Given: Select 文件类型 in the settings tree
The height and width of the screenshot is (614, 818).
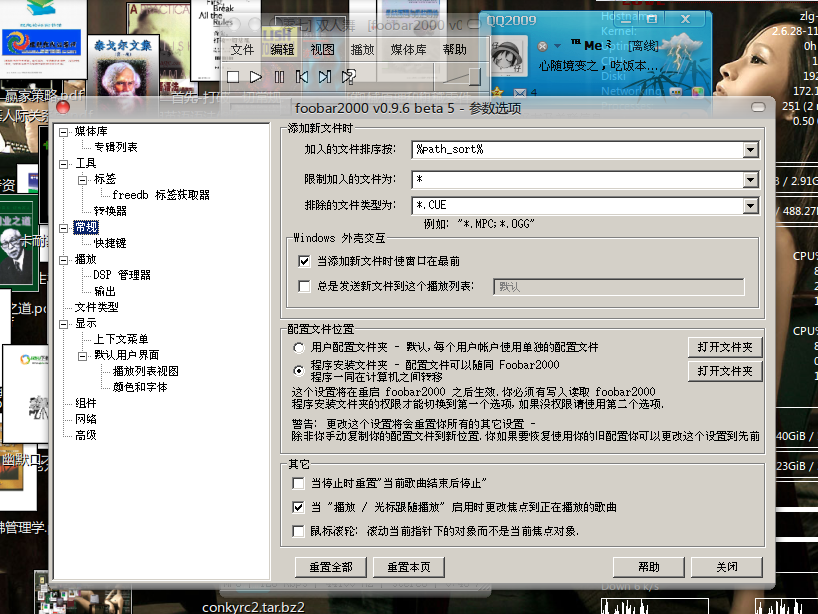Looking at the screenshot, I should pyautogui.click(x=97, y=307).
